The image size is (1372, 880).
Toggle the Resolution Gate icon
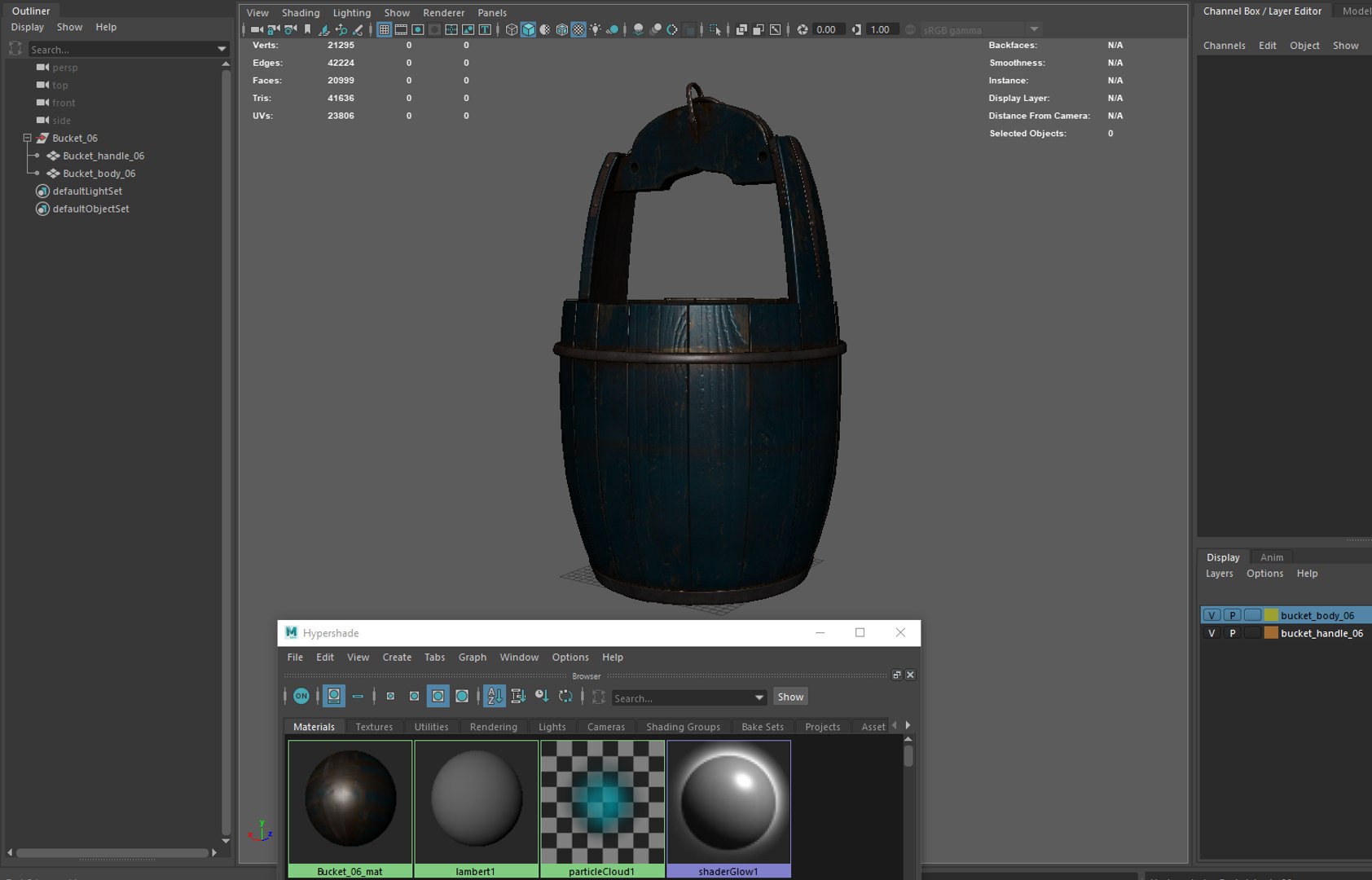click(x=418, y=29)
